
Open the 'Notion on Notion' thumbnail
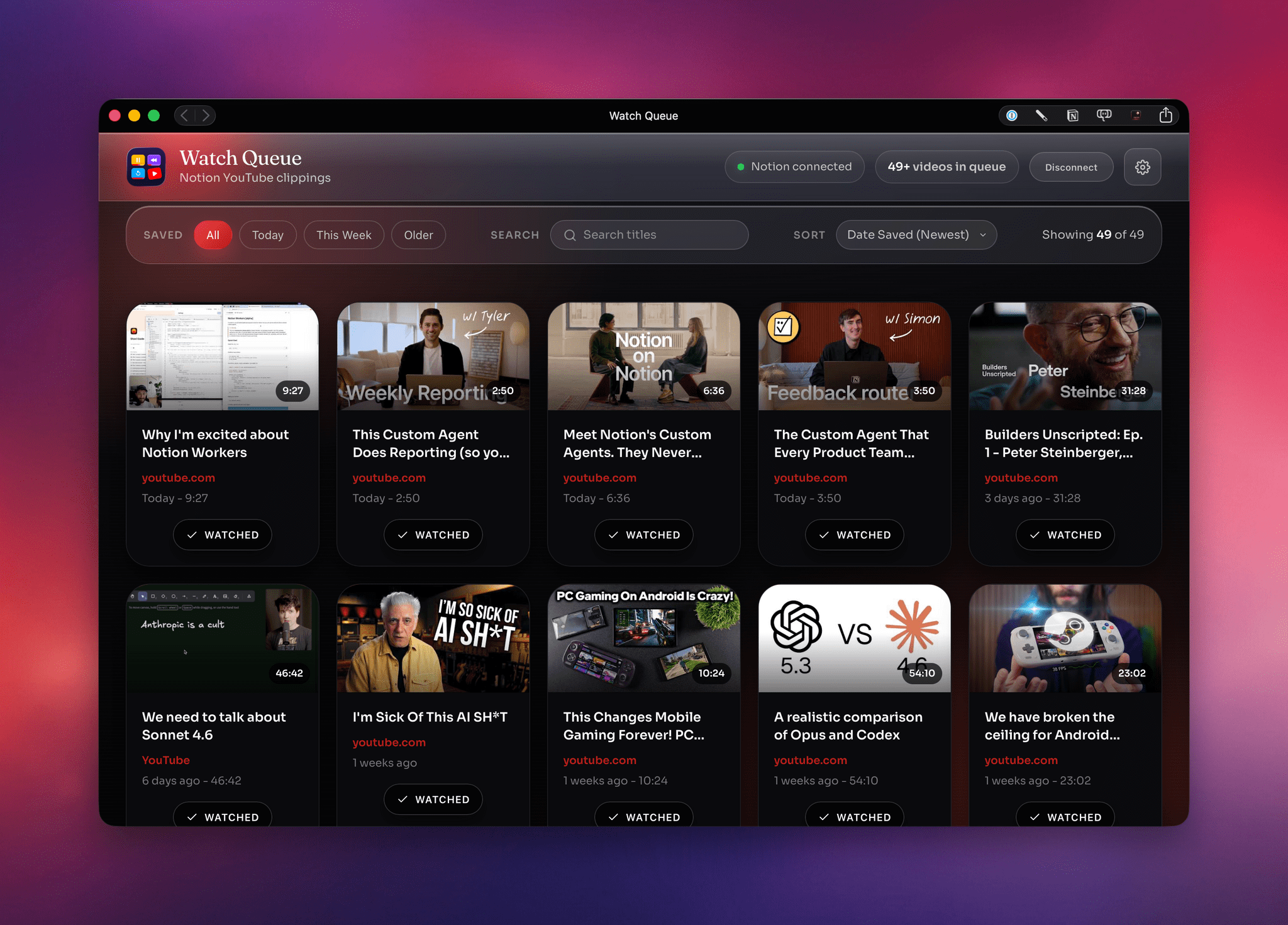[x=644, y=357]
